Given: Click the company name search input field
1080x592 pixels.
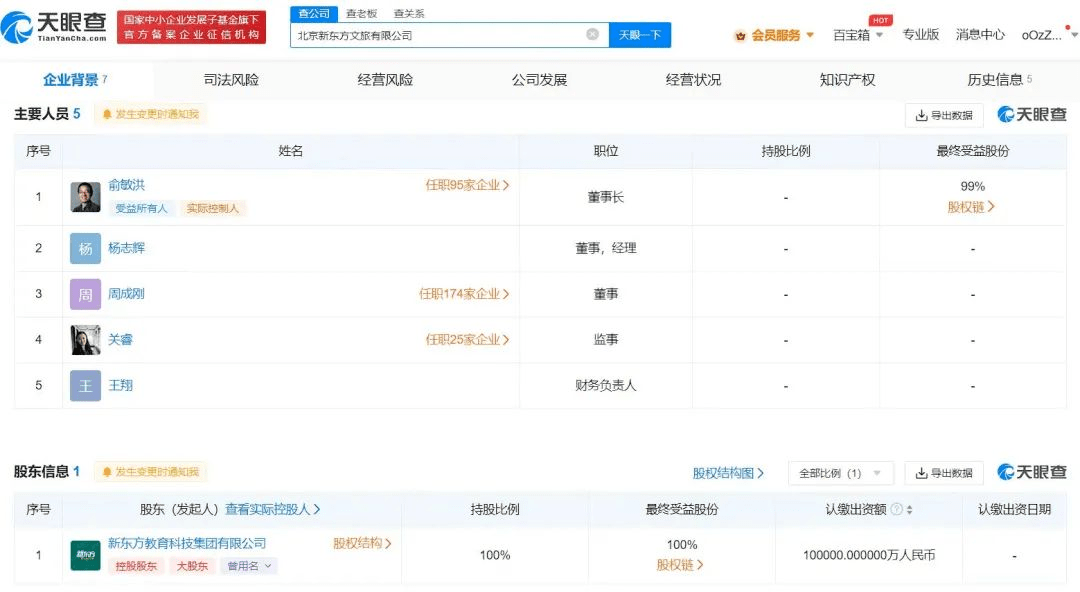Looking at the screenshot, I should 440,35.
